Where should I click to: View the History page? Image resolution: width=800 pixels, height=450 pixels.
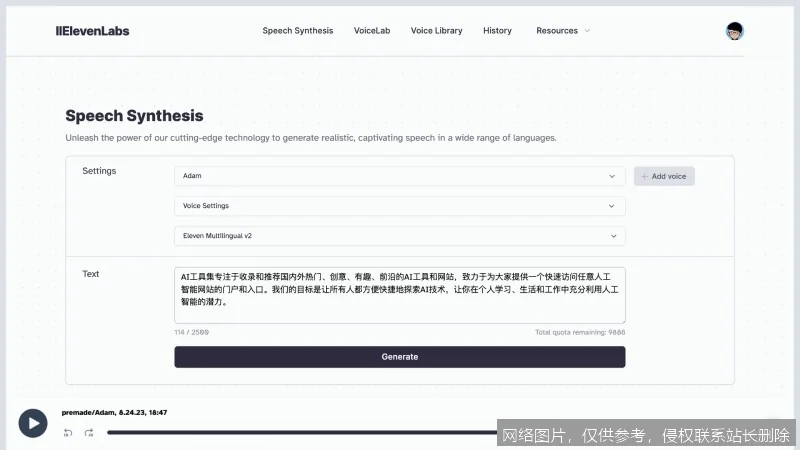click(497, 31)
